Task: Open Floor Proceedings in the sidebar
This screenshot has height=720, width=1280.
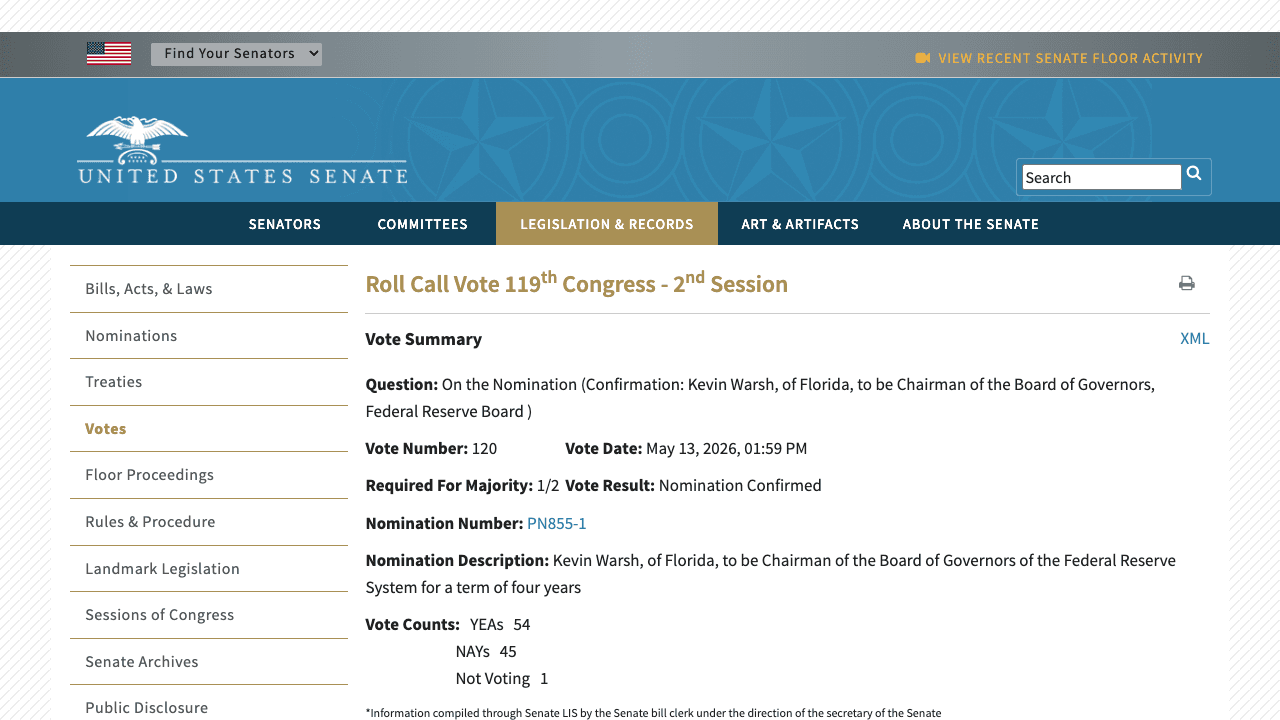Action: click(x=209, y=475)
